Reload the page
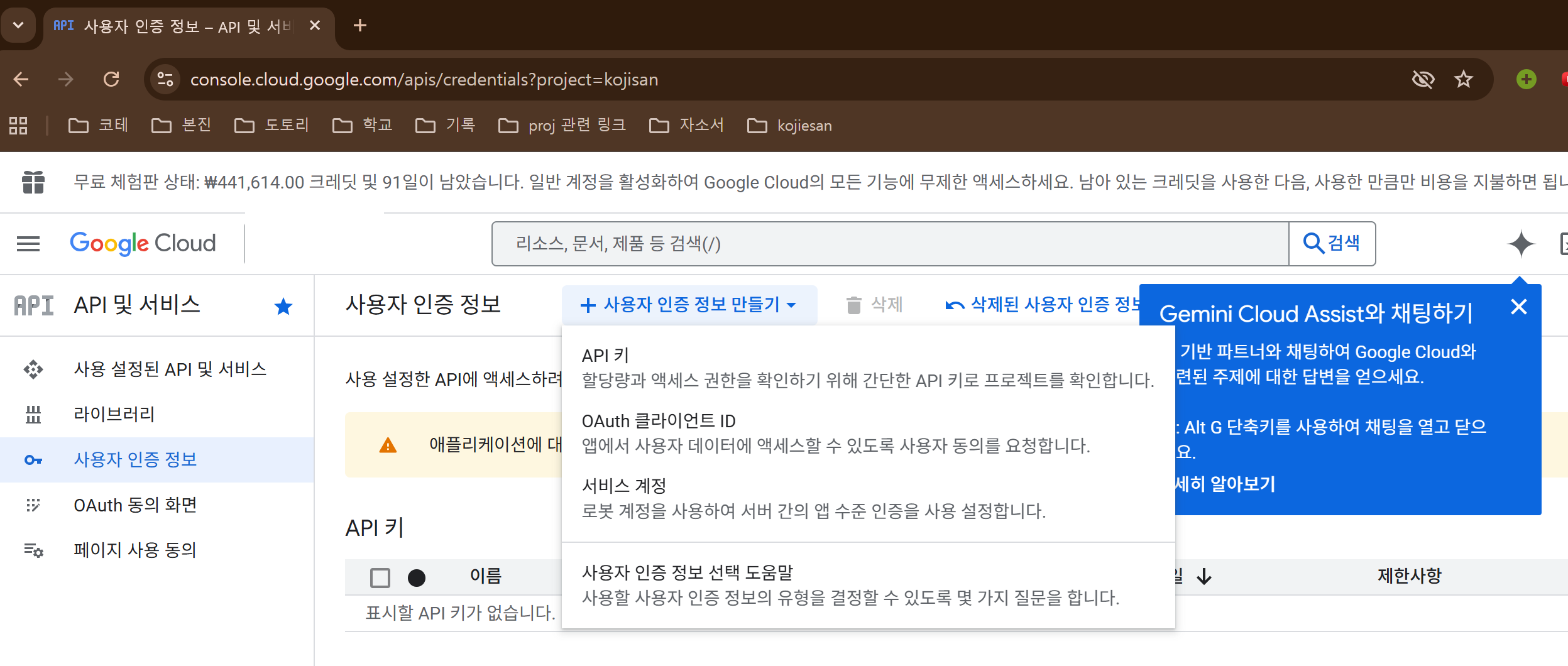The height and width of the screenshot is (666, 1568). tap(111, 79)
